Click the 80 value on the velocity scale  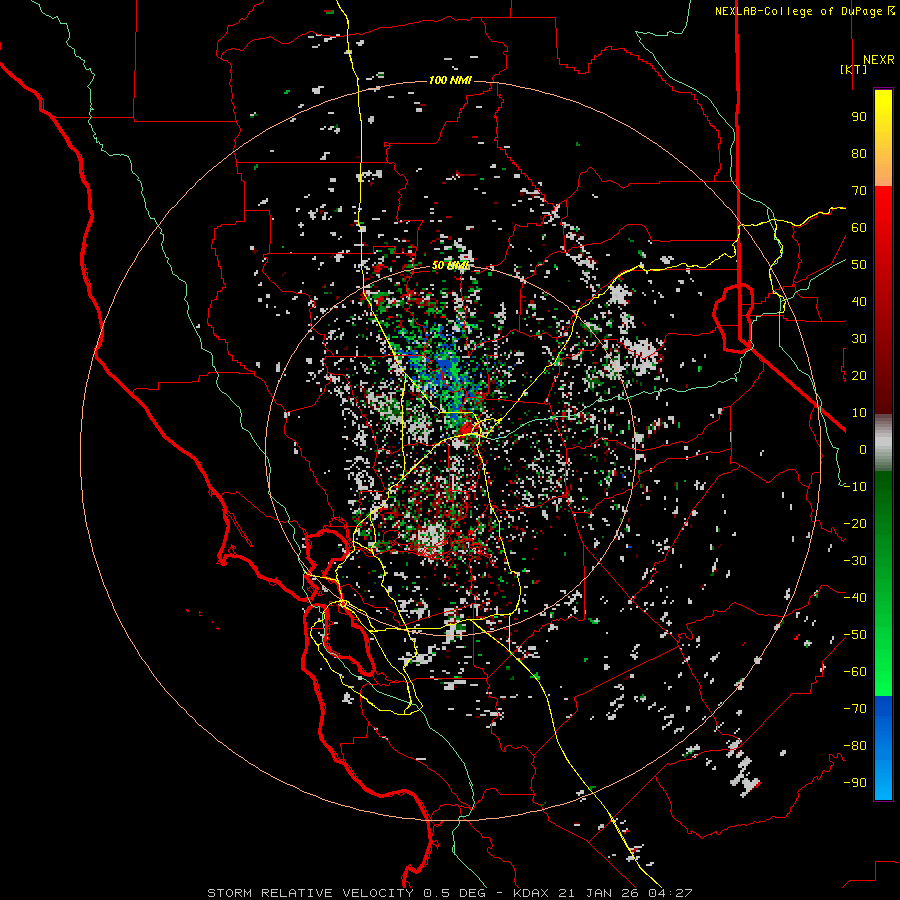point(859,154)
